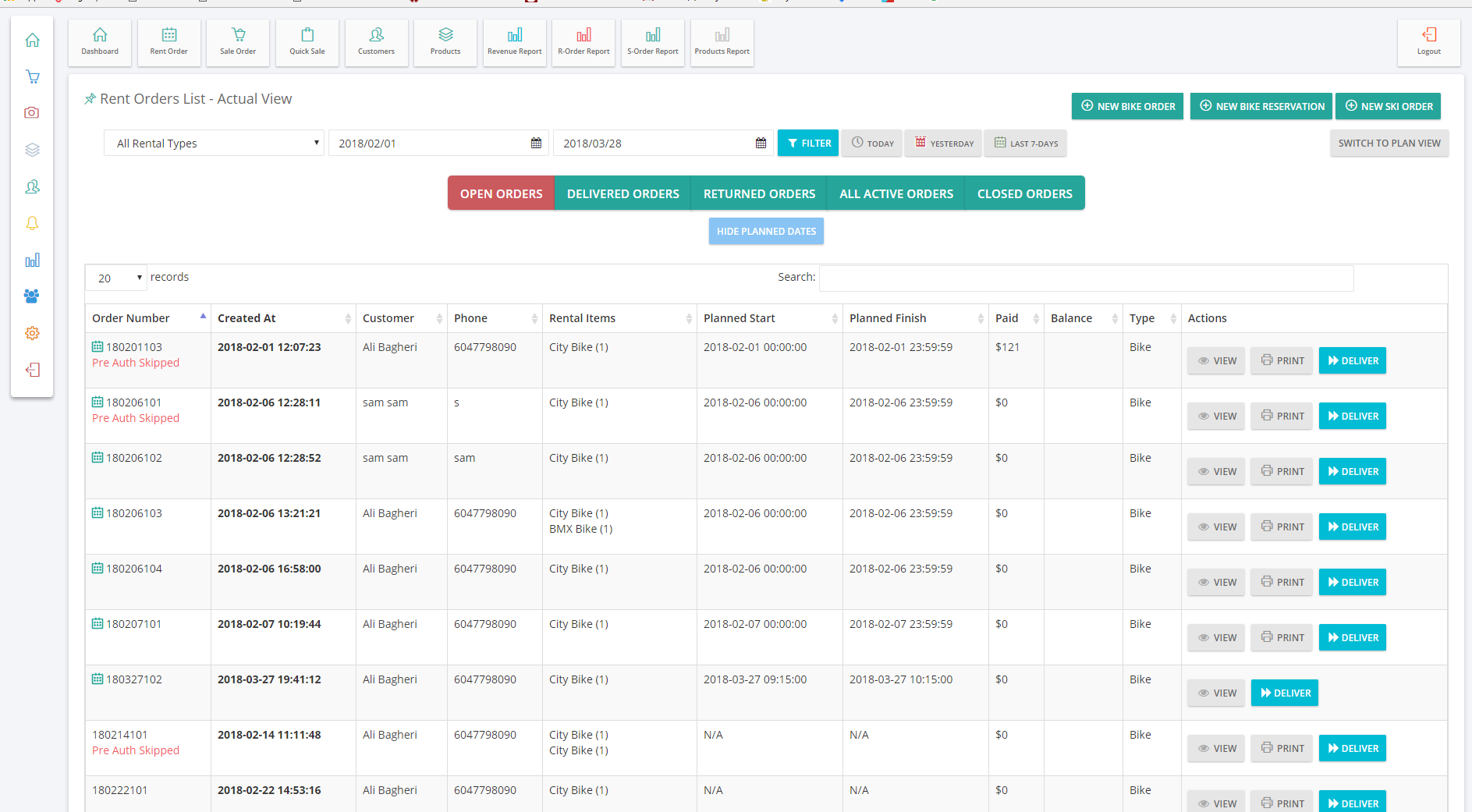Viewport: 1472px width, 812px height.
Task: Open calendar picker for start date 2018/02/01
Action: pos(536,144)
